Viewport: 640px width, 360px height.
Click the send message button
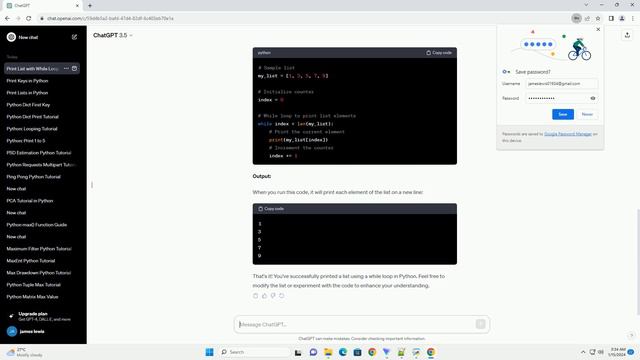pos(480,324)
